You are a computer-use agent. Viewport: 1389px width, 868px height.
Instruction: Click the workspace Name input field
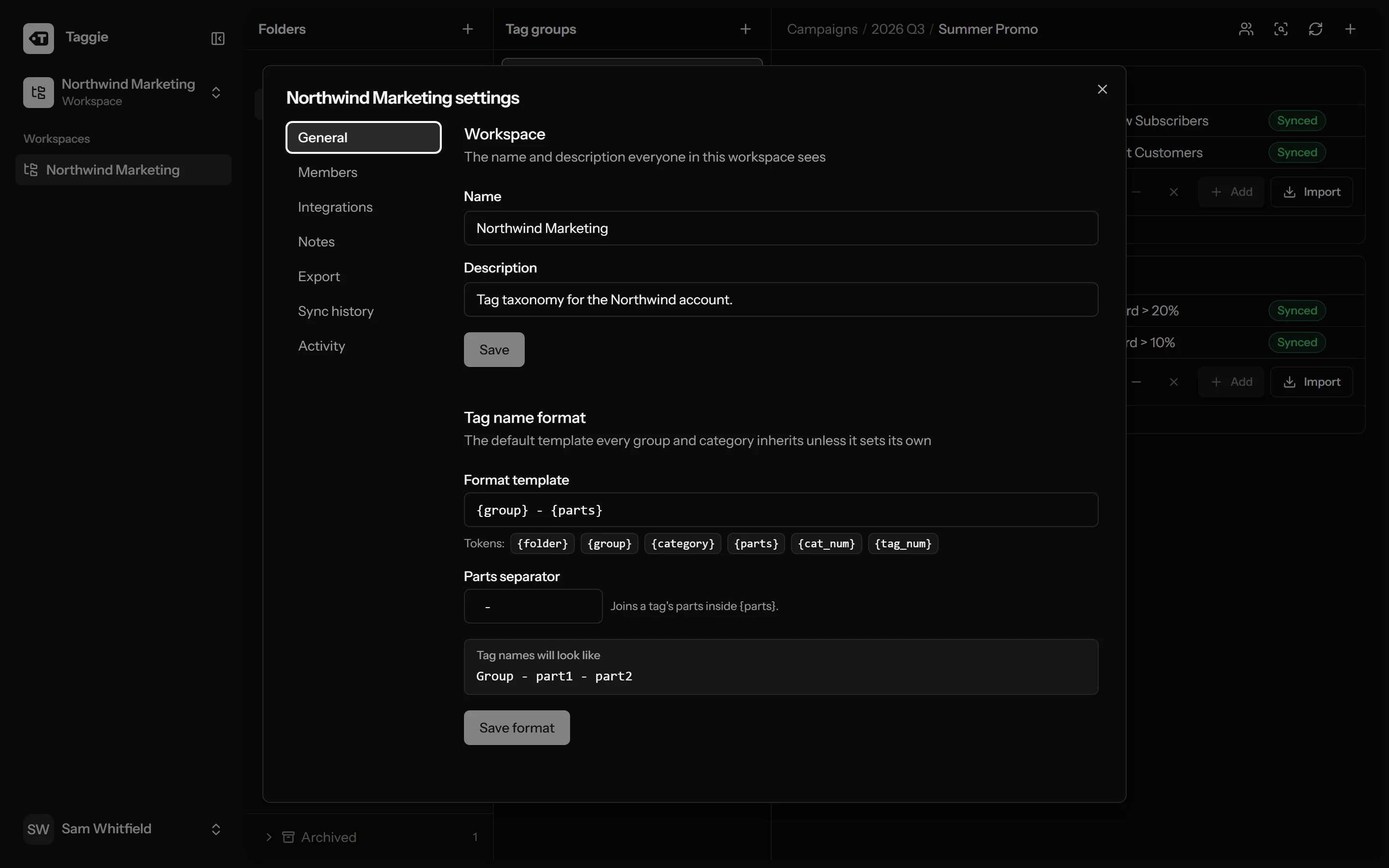pyautogui.click(x=781, y=229)
